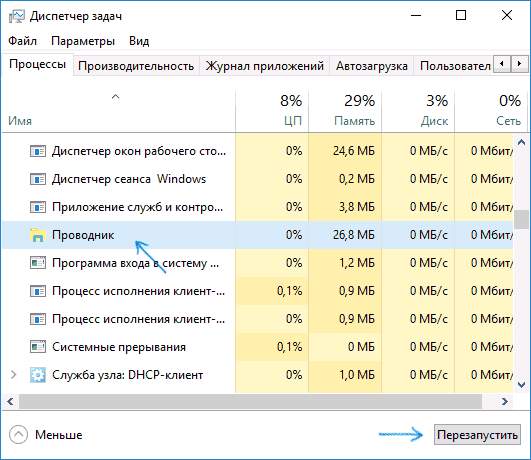Image resolution: width=531 pixels, height=460 pixels.
Task: Switch to the Журнал приложений tab
Action: click(264, 66)
